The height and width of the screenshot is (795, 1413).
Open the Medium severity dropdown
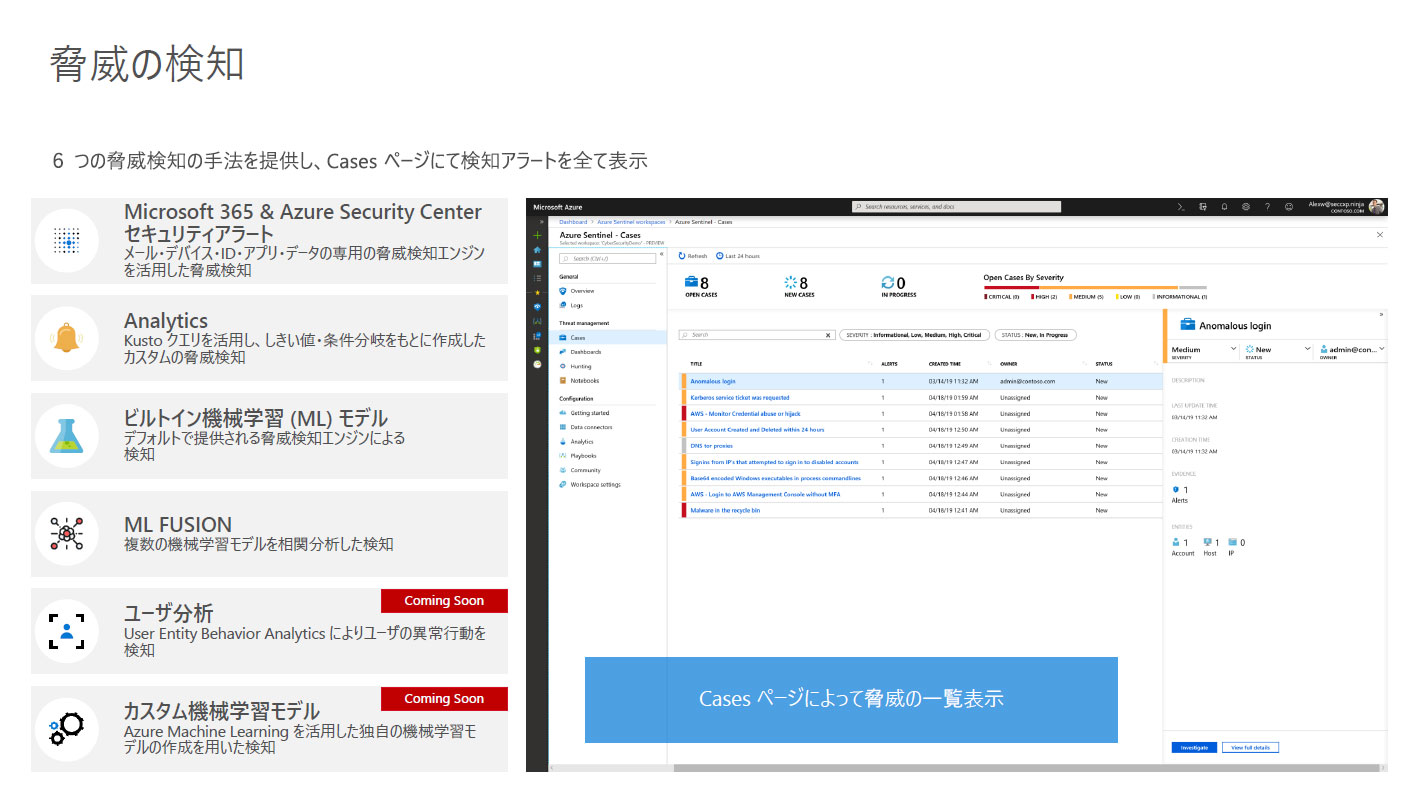(1203, 350)
